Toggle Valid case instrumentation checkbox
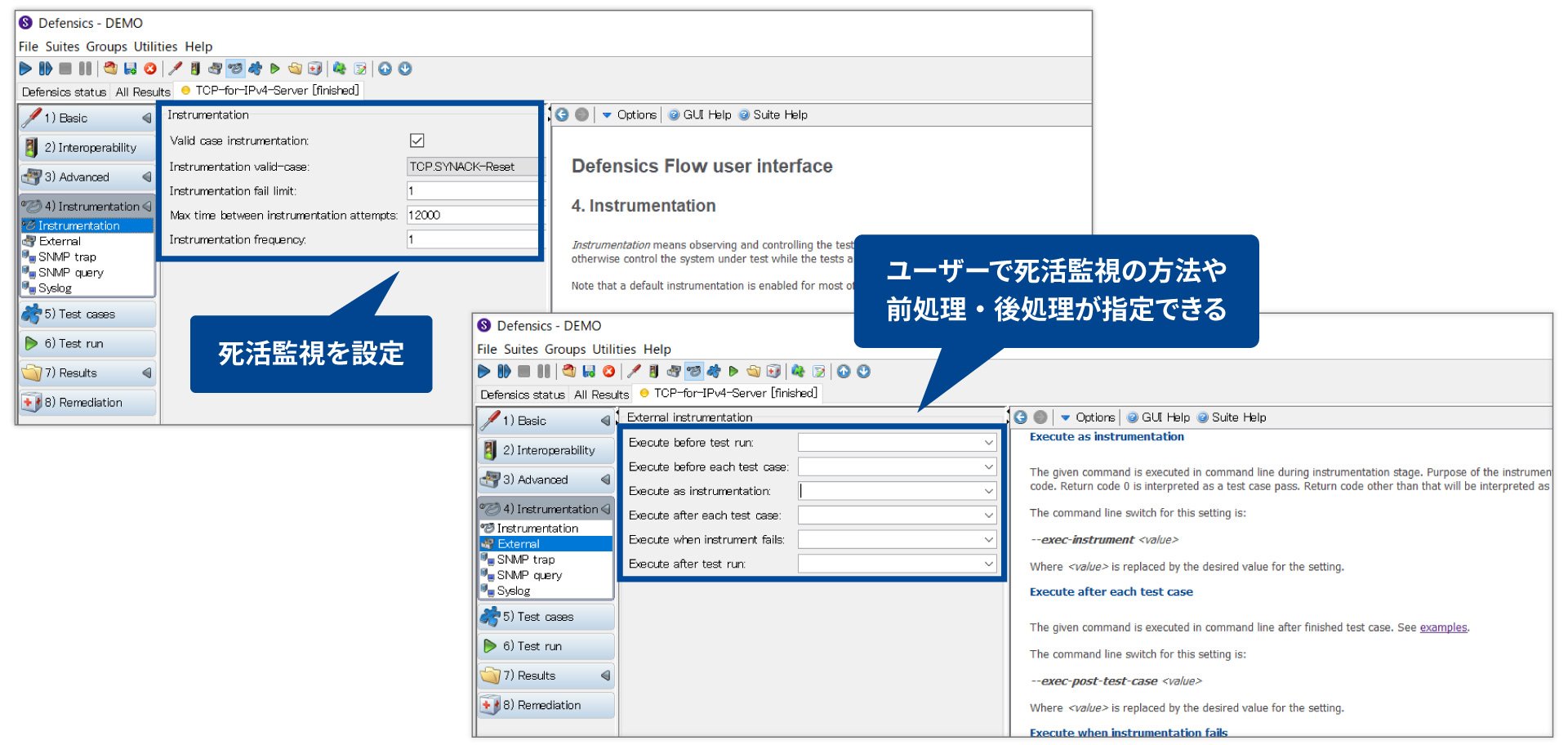Viewport: 1568px width, 745px height. (416, 141)
